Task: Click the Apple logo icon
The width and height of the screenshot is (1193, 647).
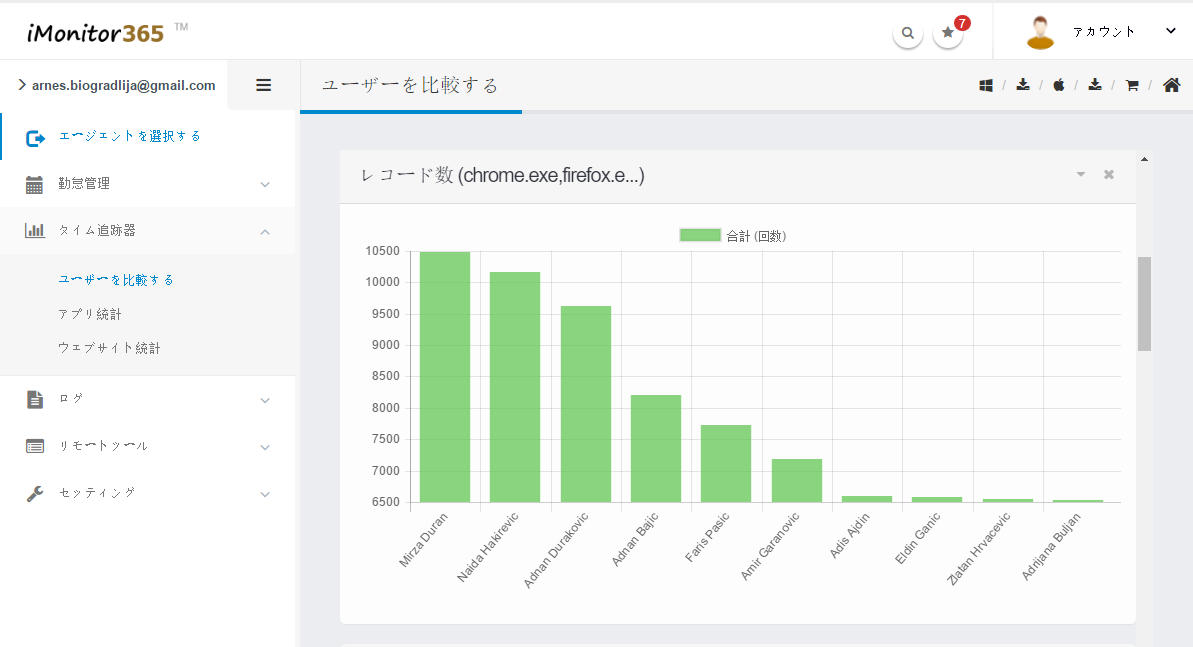Action: pyautogui.click(x=1058, y=86)
